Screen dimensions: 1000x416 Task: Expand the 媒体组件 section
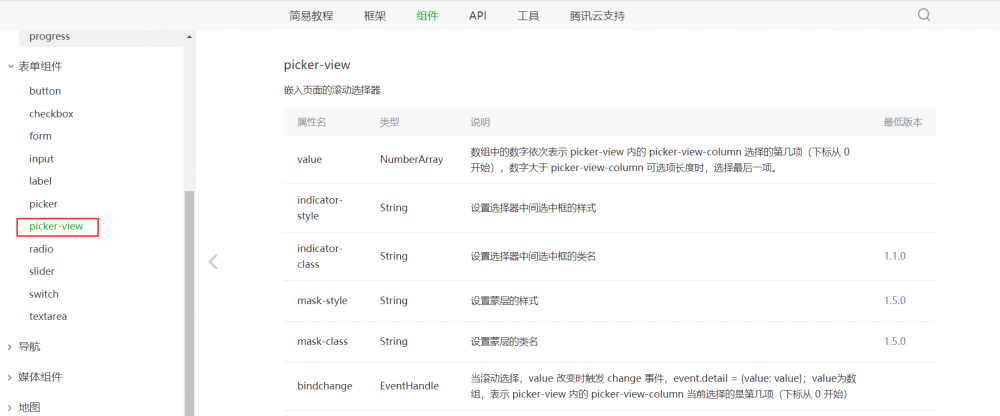coord(40,377)
